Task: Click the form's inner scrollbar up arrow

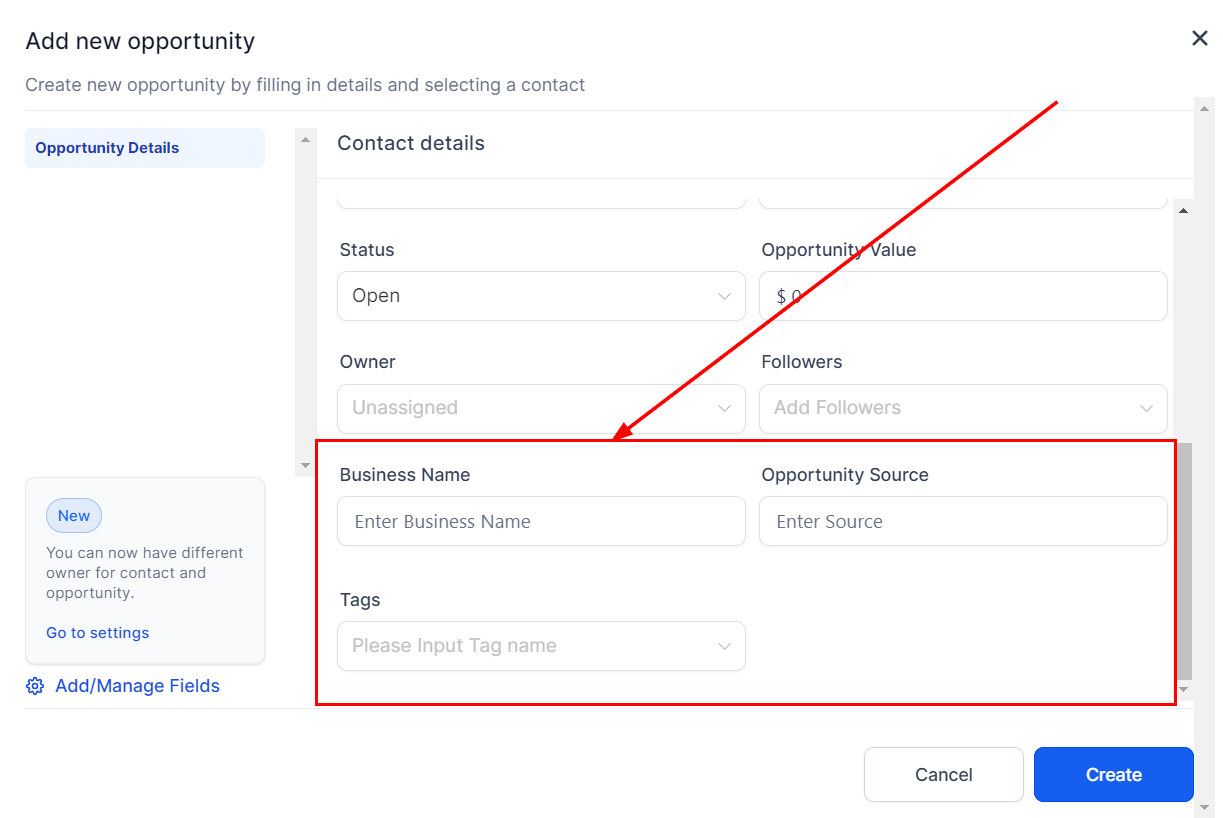Action: 1184,211
